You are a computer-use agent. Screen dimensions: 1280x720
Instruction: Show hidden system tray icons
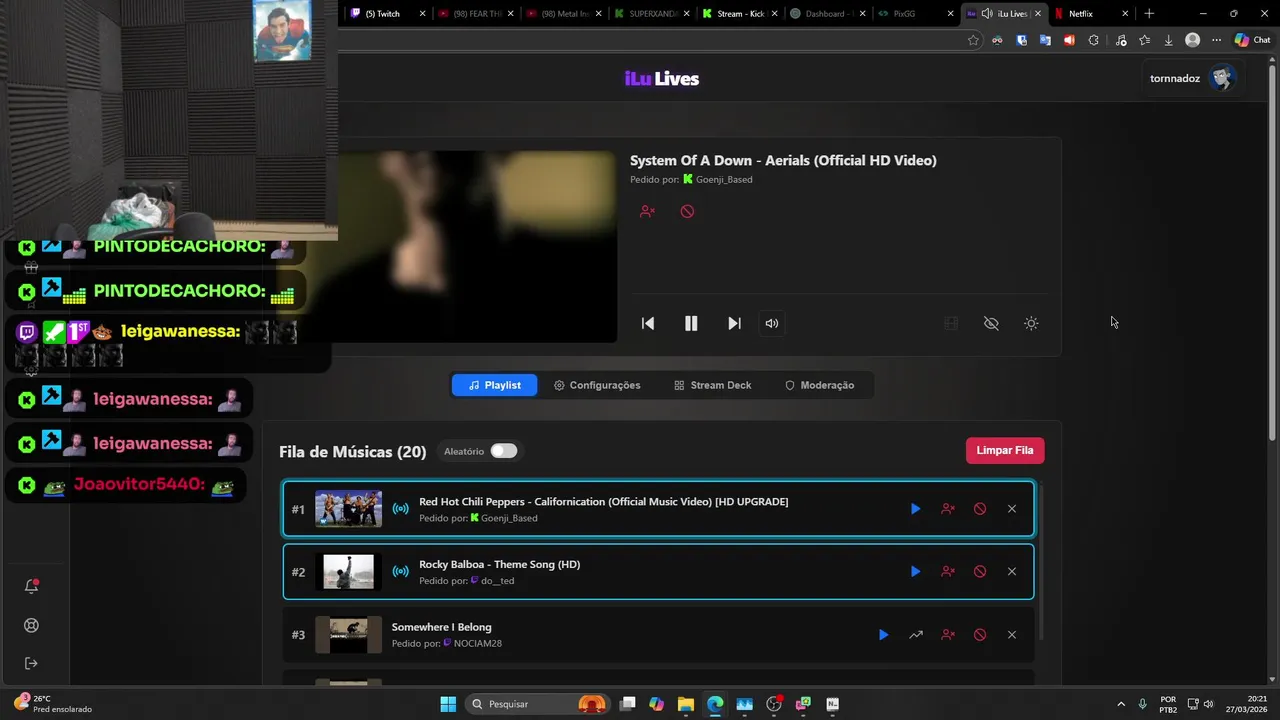point(1120,704)
